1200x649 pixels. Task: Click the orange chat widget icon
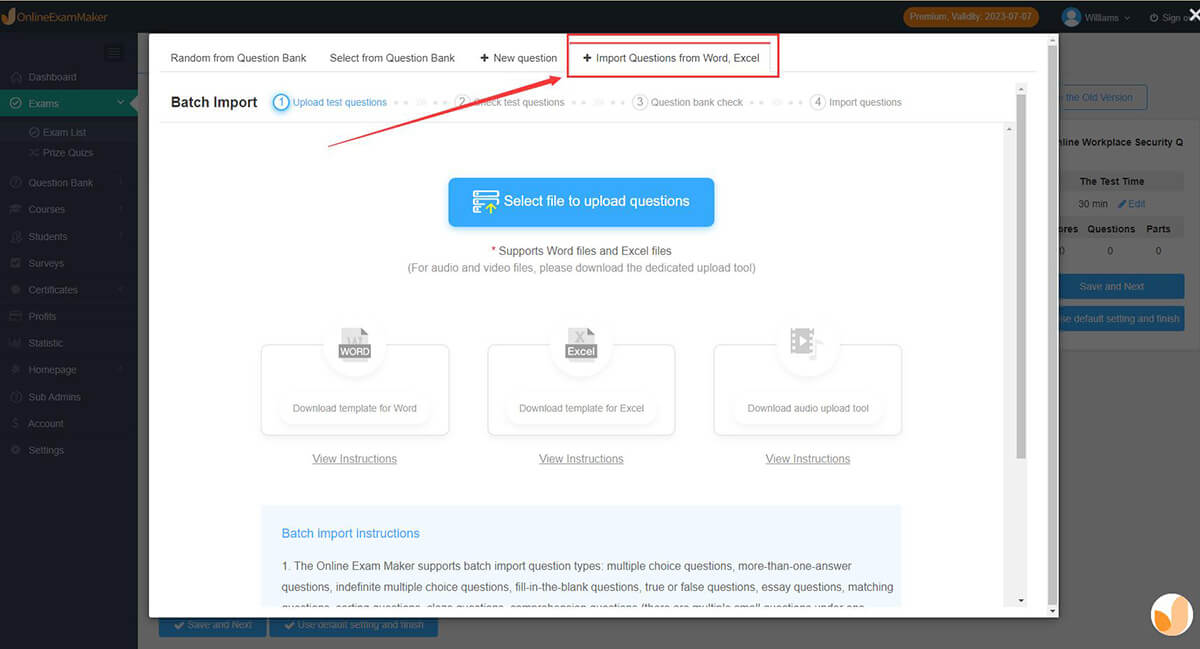pyautogui.click(x=1172, y=615)
